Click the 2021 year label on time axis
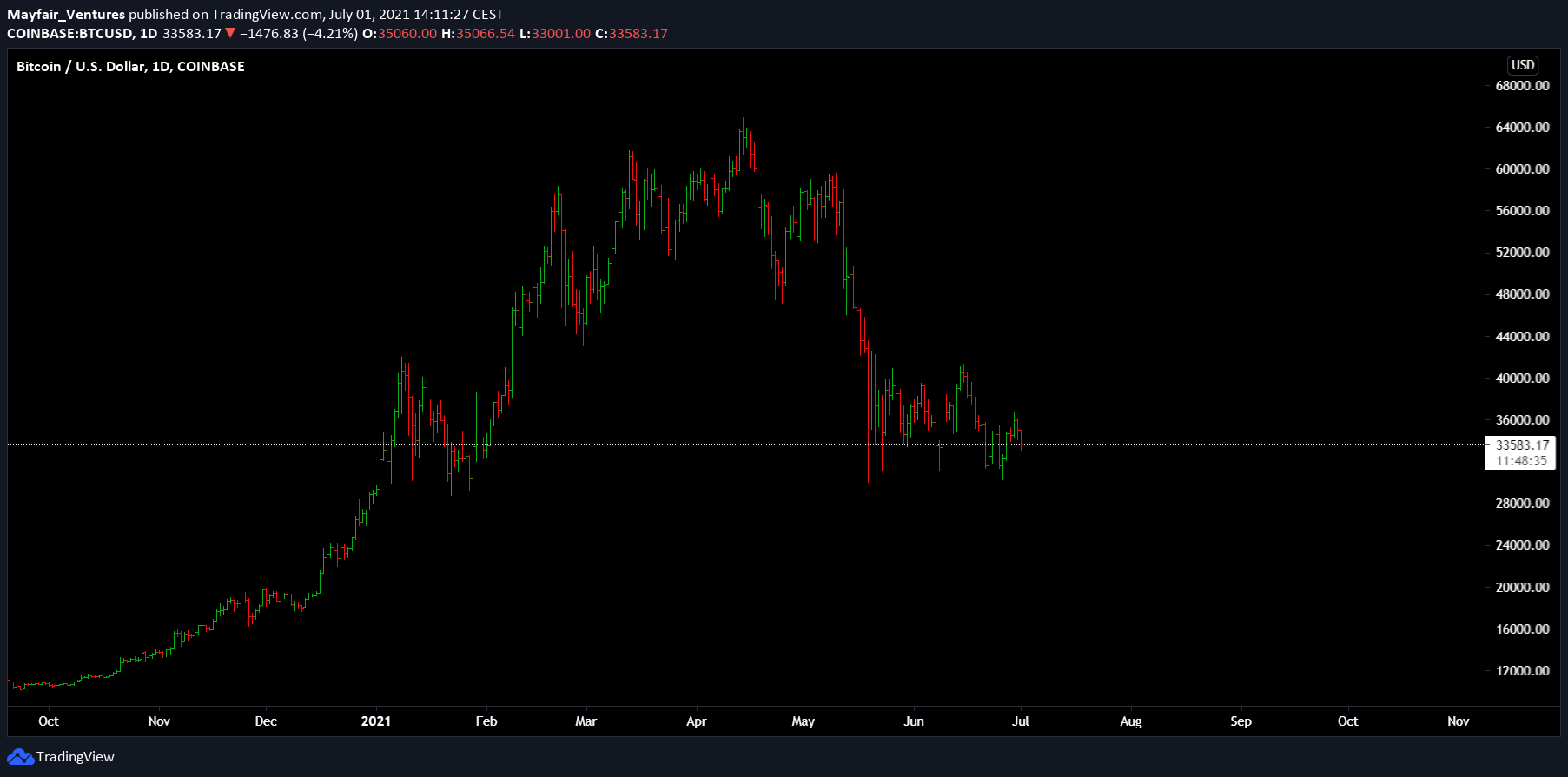 coord(376,721)
